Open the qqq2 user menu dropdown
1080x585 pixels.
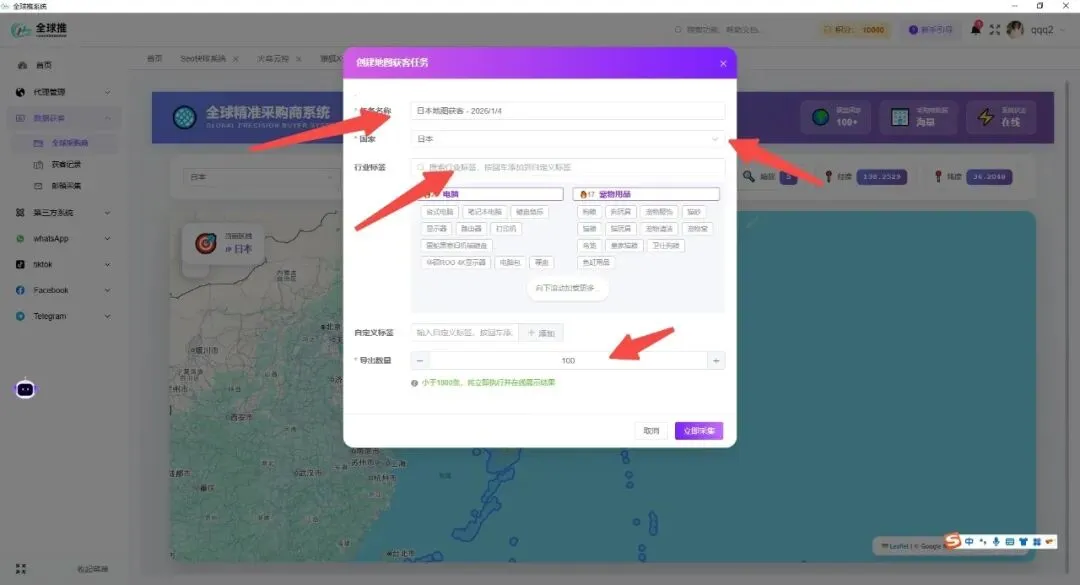click(1048, 30)
